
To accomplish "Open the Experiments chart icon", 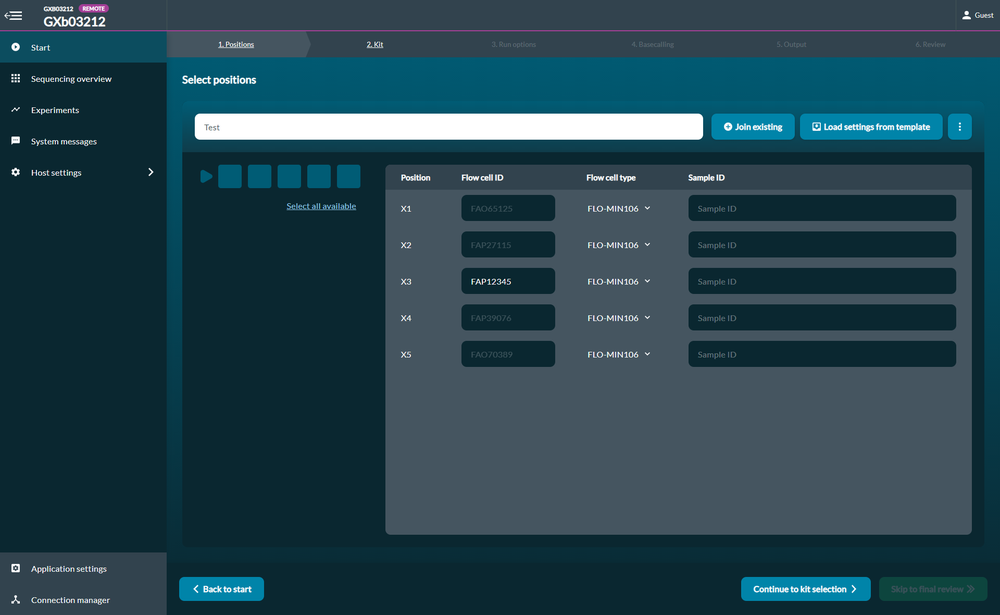I will click(x=15, y=110).
